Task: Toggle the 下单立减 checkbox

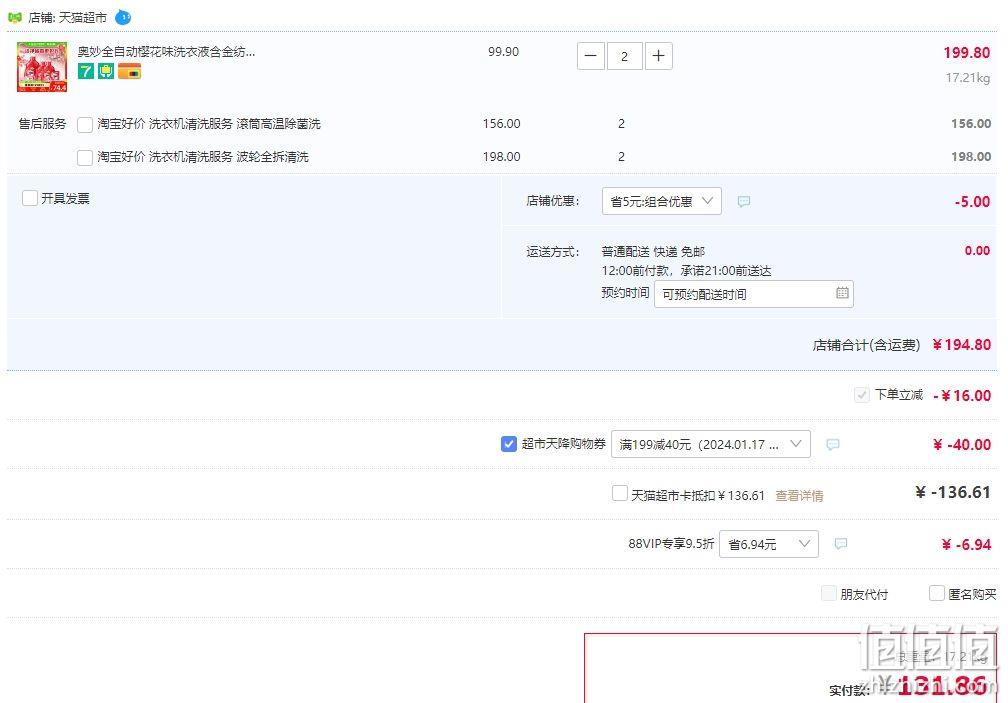Action: [861, 395]
